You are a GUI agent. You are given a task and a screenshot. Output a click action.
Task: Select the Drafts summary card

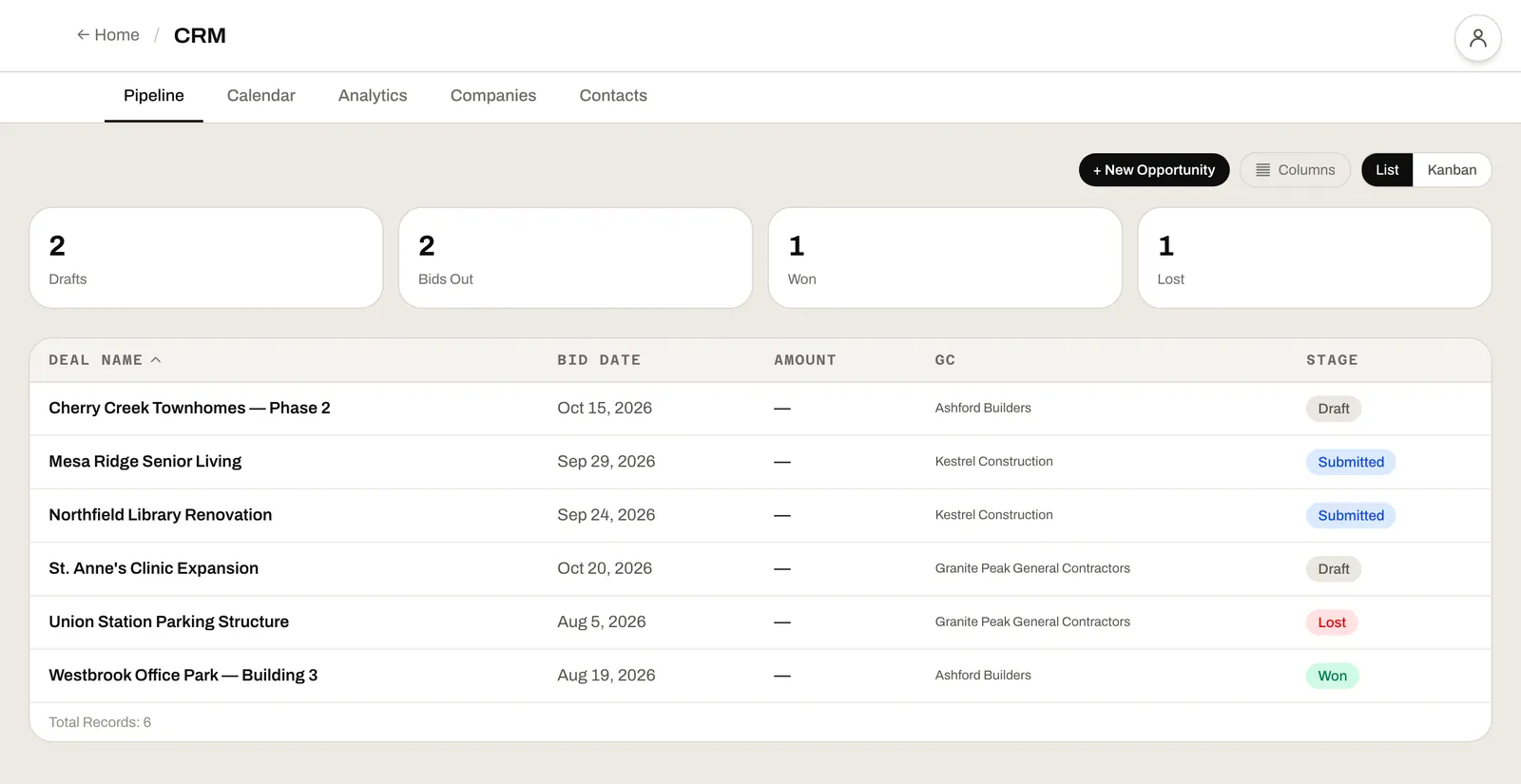point(206,258)
